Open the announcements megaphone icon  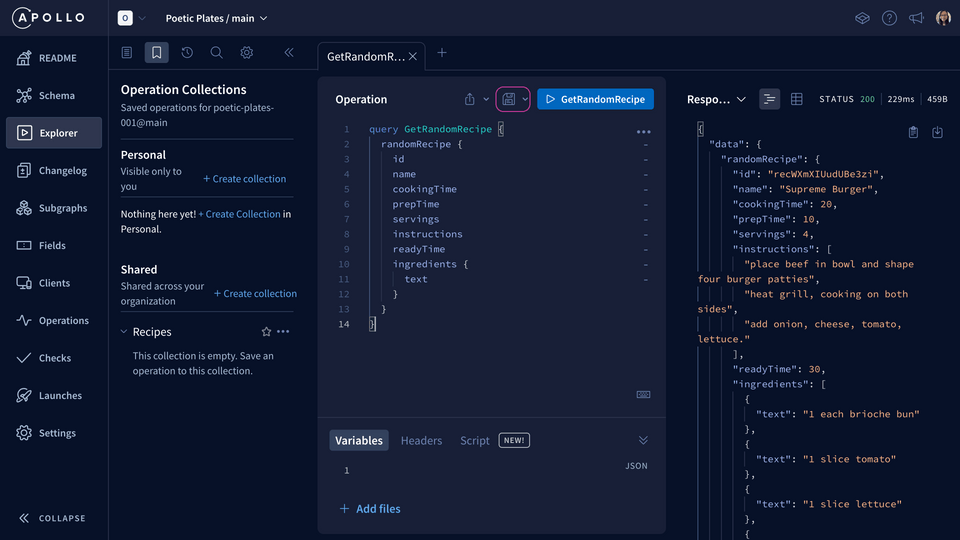pos(916,18)
